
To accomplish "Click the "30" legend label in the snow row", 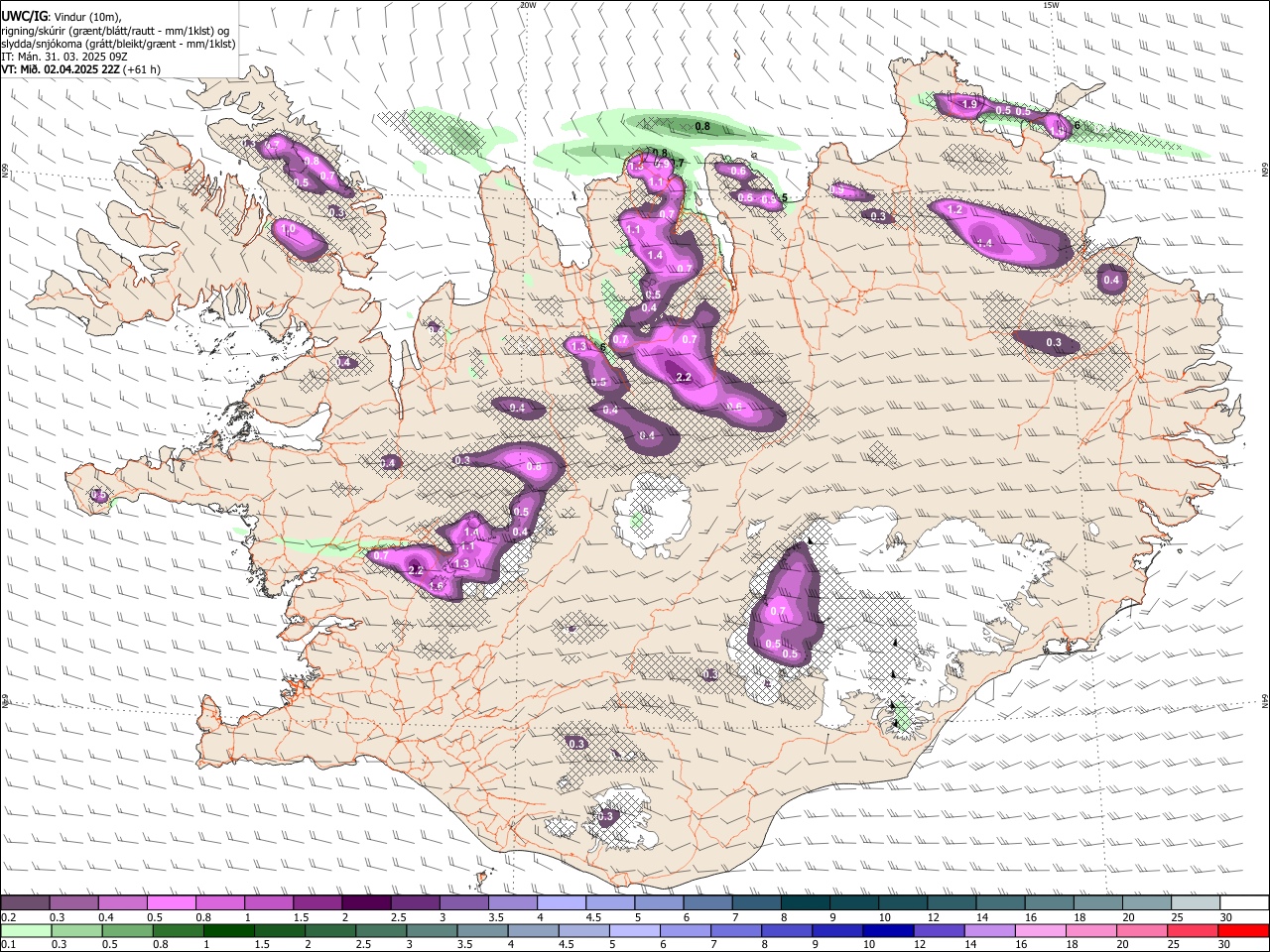I will pos(1226,917).
